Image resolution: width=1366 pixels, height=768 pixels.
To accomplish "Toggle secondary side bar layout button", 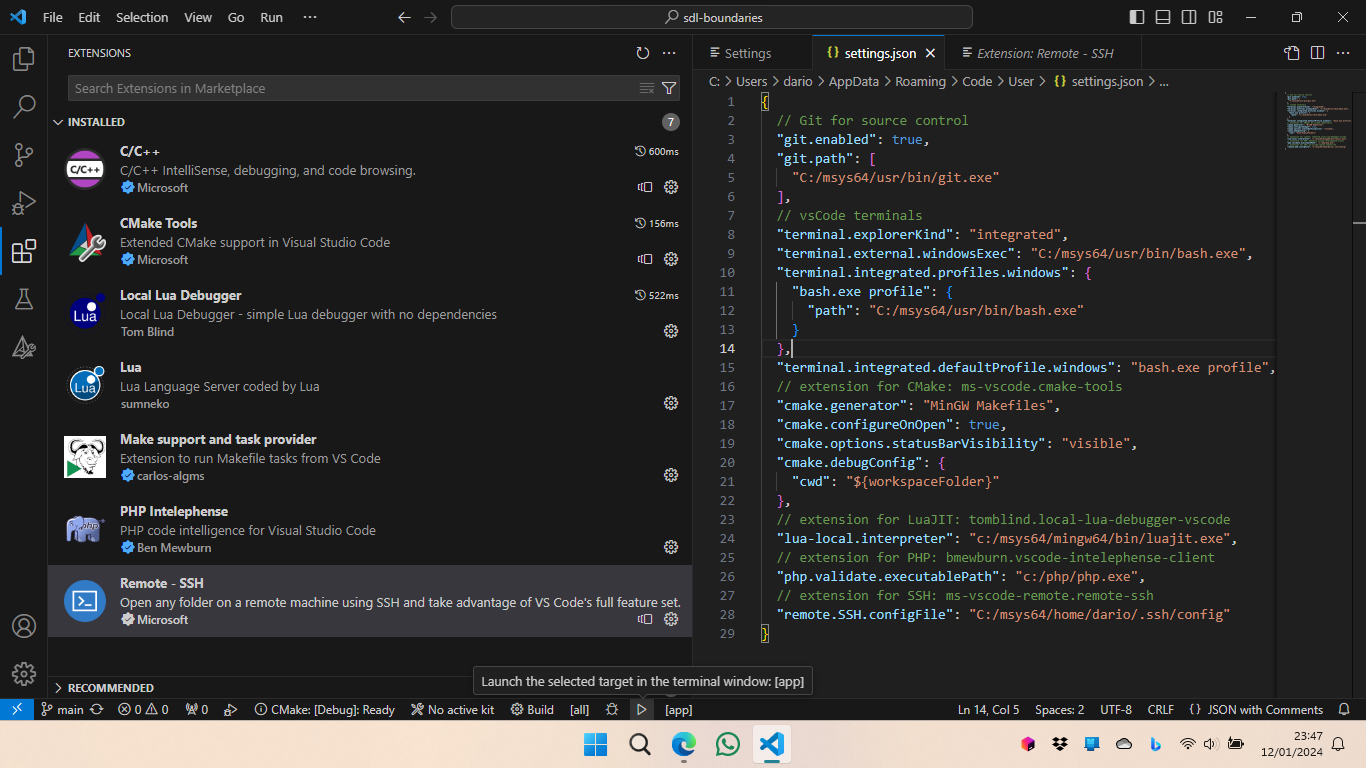I will [1189, 17].
